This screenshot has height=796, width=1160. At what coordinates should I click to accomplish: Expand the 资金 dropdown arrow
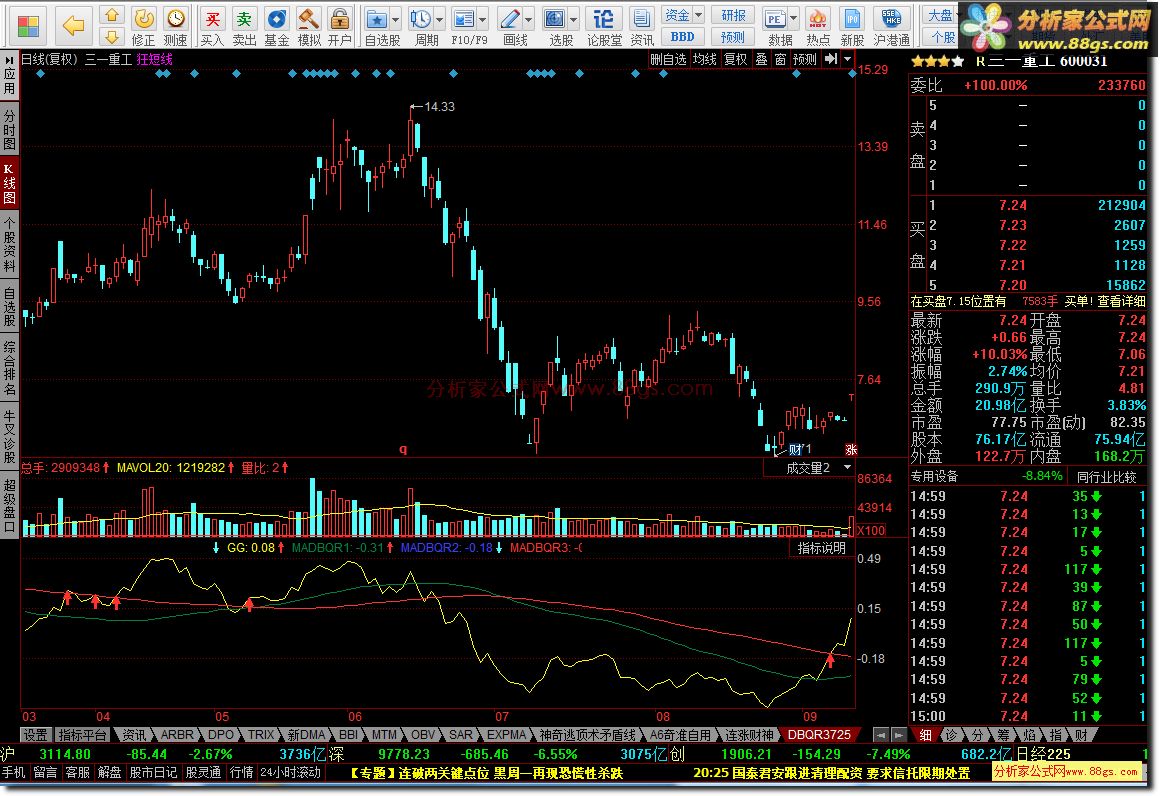698,15
